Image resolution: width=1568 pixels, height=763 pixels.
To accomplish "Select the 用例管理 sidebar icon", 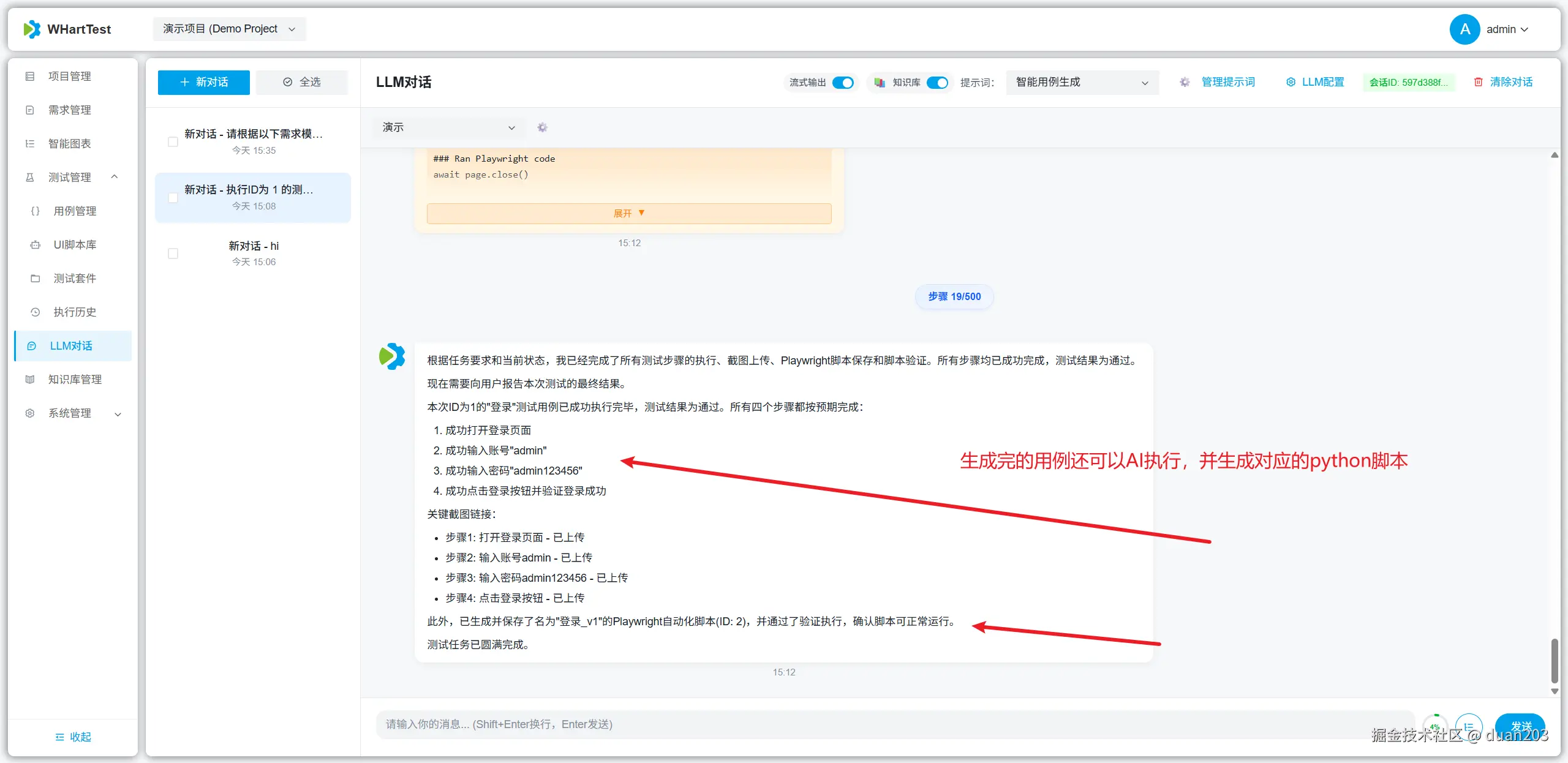I will click(x=35, y=211).
